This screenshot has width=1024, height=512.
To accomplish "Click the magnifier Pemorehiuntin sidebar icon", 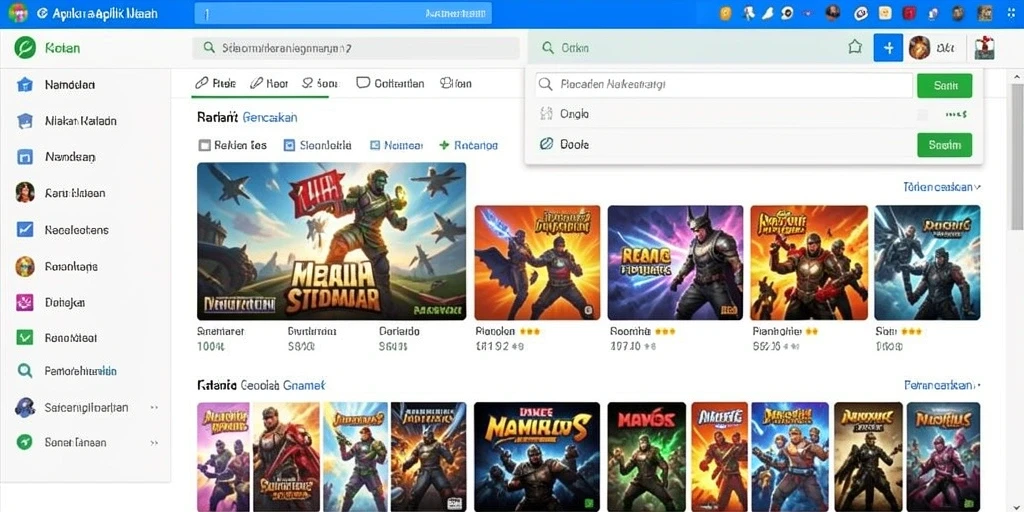I will pos(25,371).
